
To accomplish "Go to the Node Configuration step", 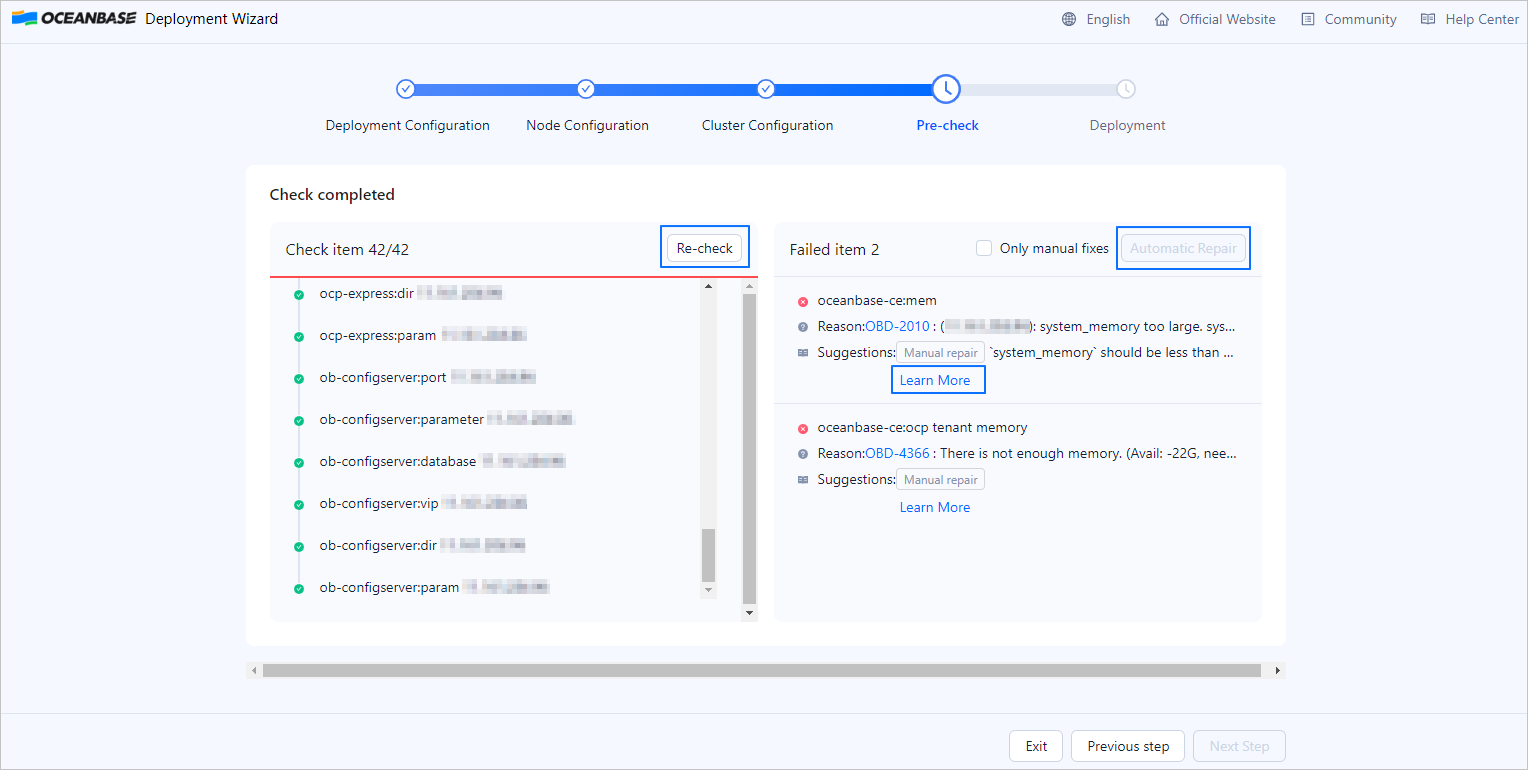I will 586,89.
